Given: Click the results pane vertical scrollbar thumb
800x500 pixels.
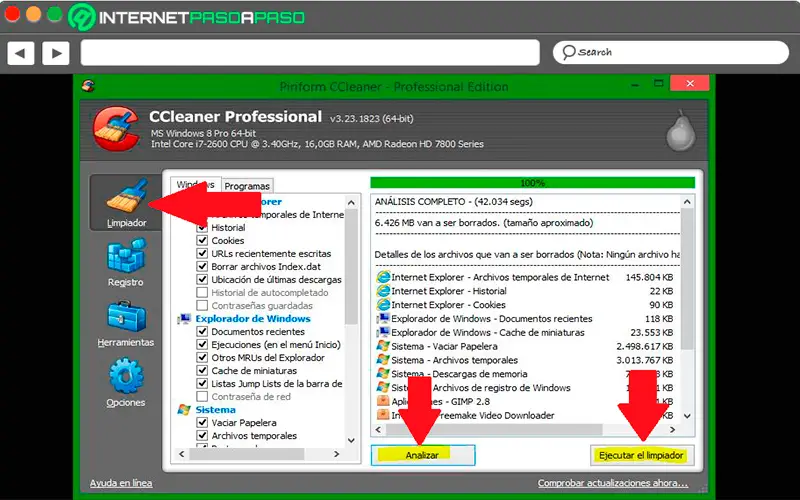Looking at the screenshot, I should tap(687, 279).
